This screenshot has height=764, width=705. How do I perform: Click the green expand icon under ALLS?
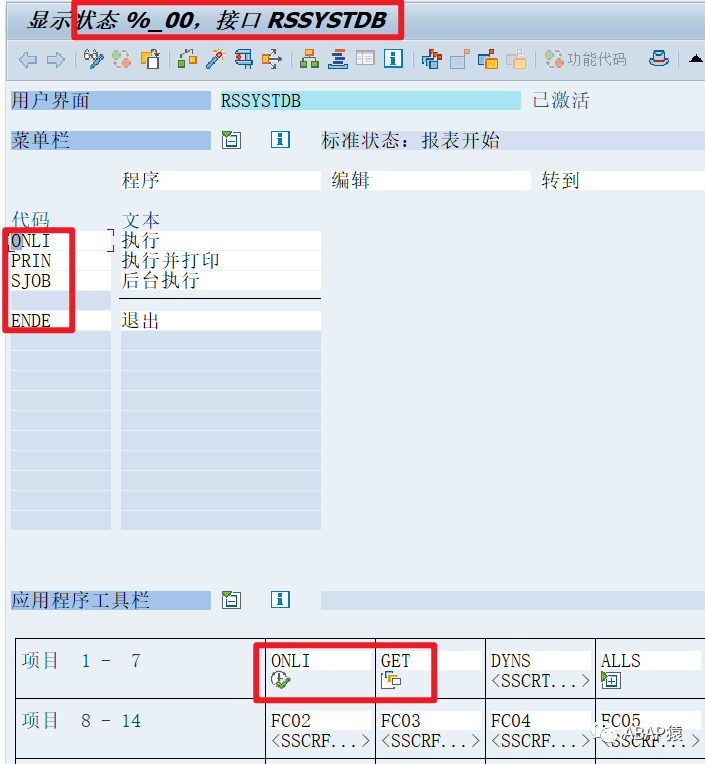click(x=610, y=680)
